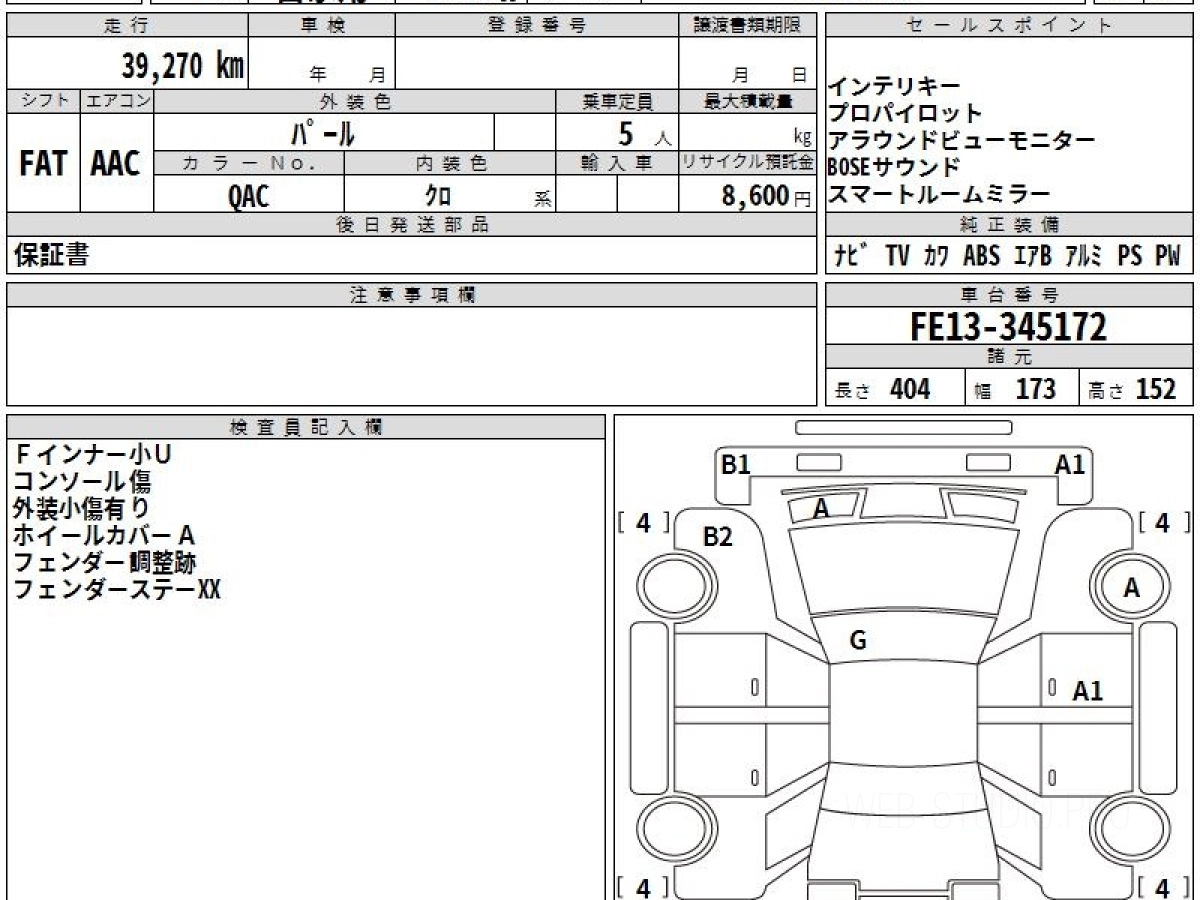
Task: Select the エアB equipment item
Action: pos(1032,256)
